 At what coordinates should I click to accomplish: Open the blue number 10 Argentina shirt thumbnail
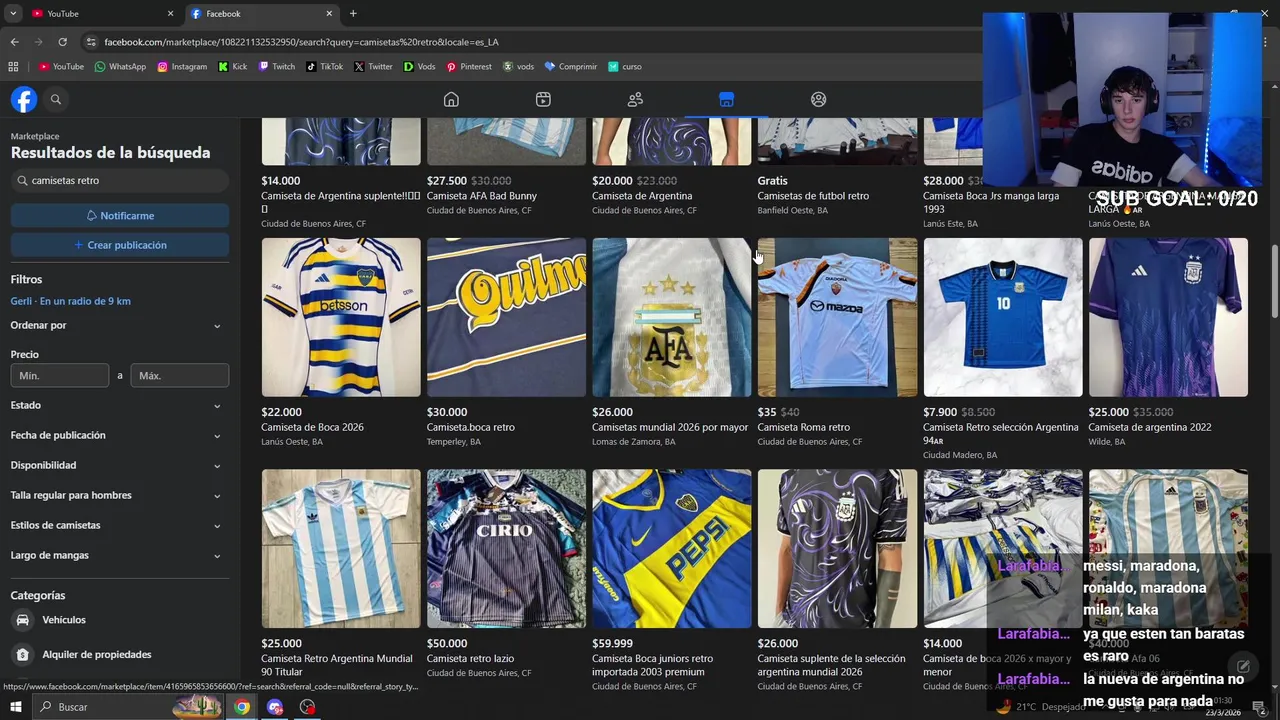point(1002,317)
